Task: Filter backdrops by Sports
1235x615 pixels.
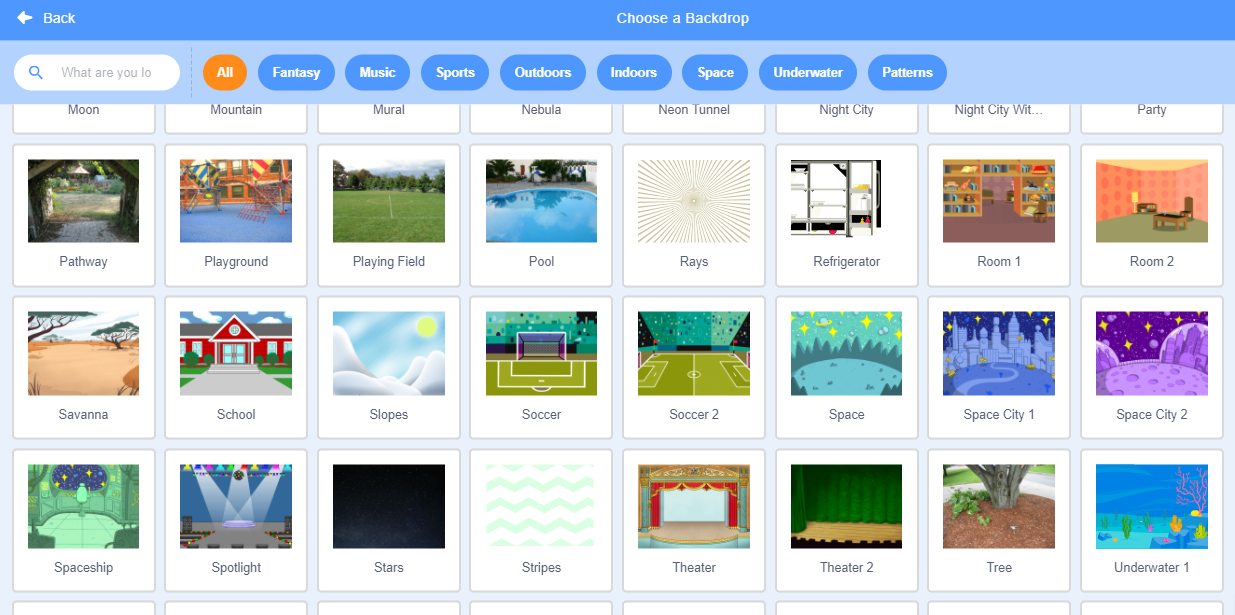Action: pos(455,72)
